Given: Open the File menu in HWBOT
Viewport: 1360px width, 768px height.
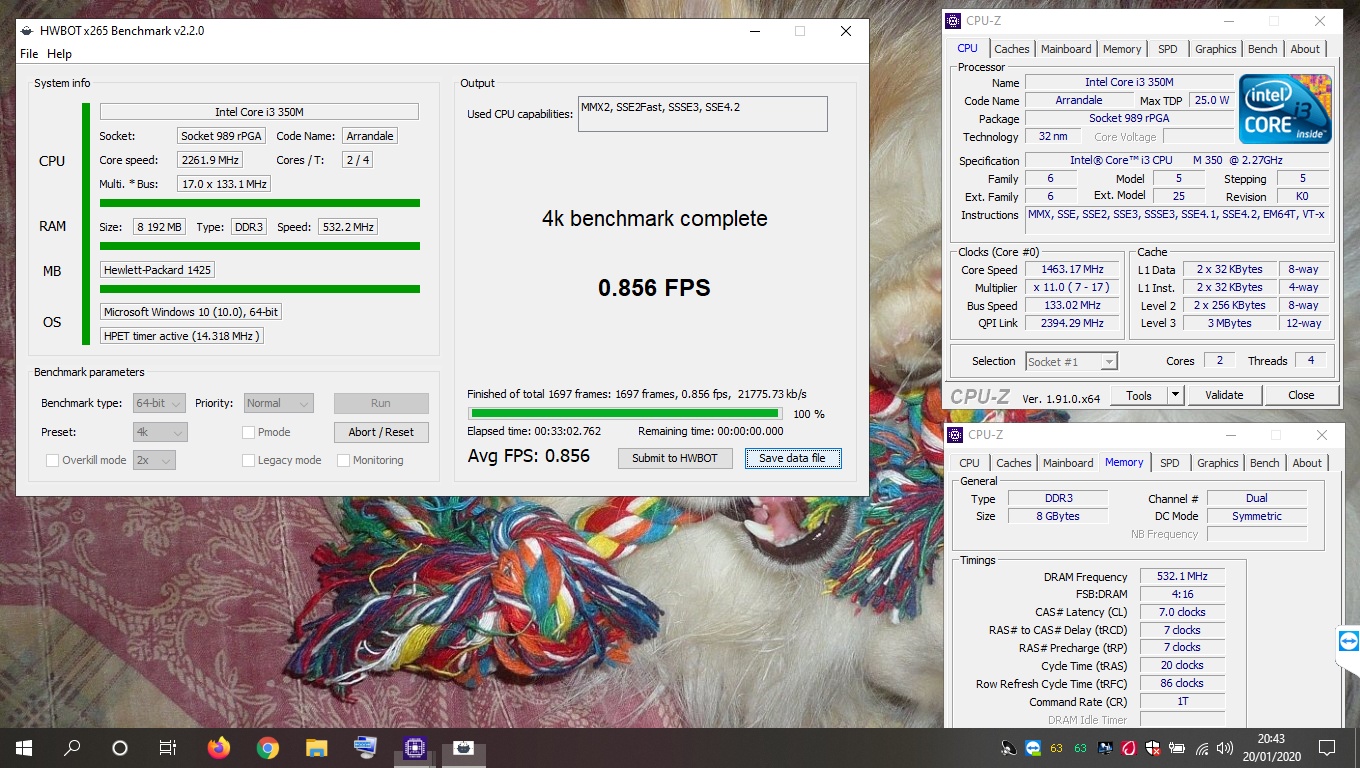Looking at the screenshot, I should pos(29,54).
